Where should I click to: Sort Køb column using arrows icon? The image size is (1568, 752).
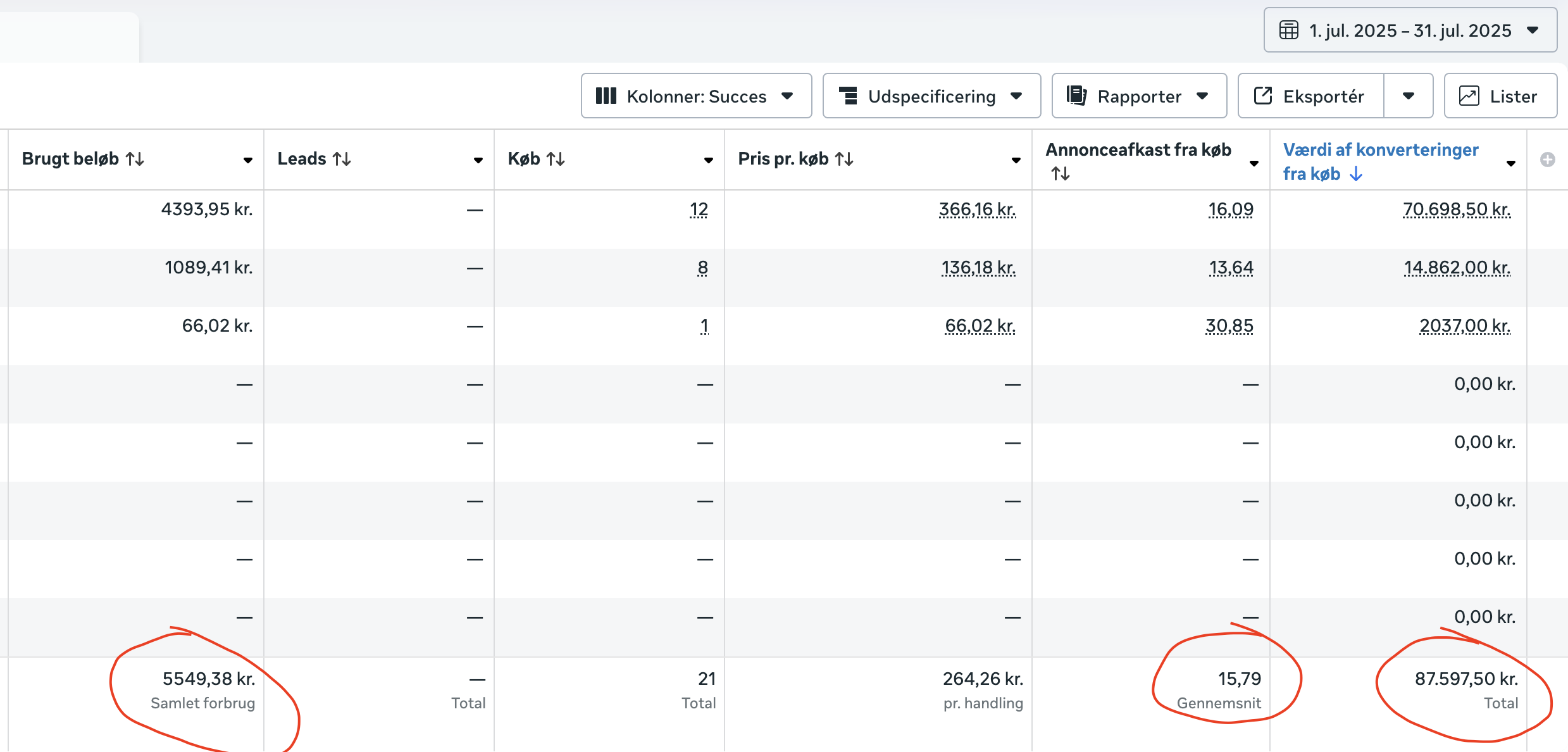[x=556, y=159]
